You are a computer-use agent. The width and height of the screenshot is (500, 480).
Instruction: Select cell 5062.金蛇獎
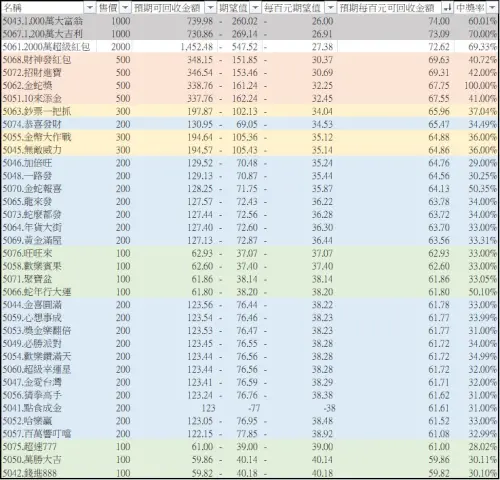pos(49,85)
